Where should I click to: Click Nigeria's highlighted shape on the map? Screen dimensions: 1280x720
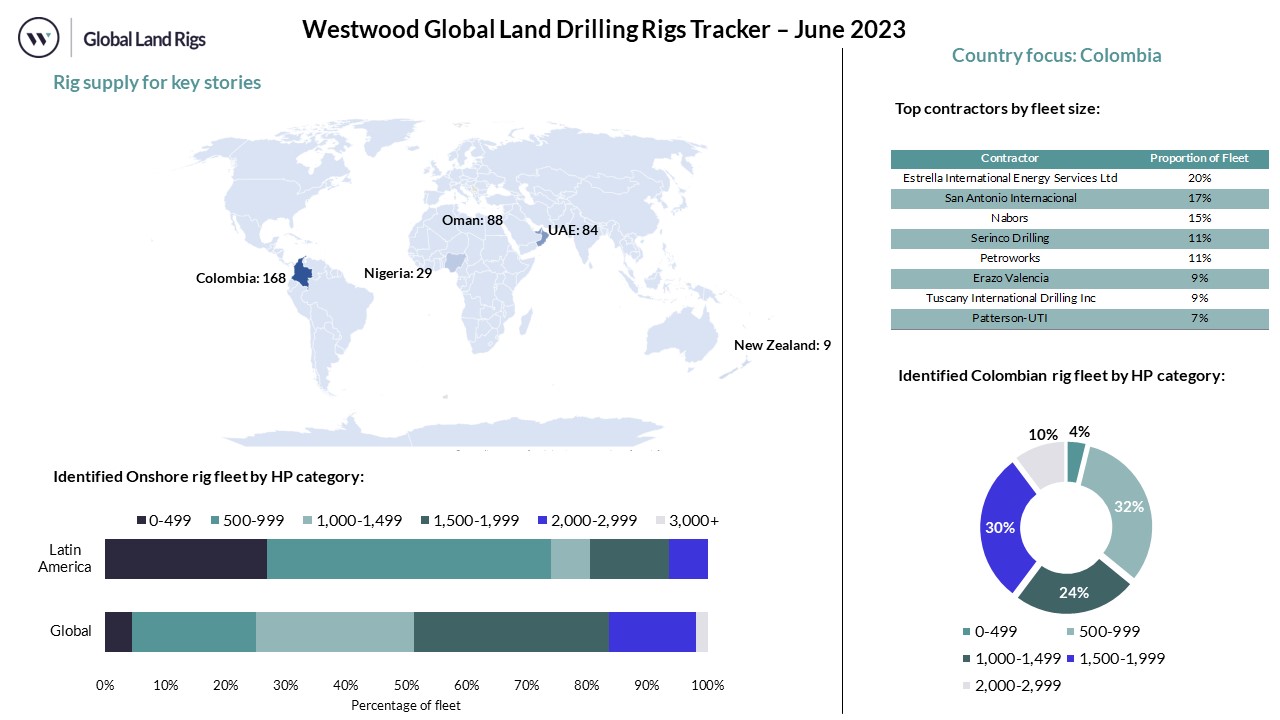[455, 262]
